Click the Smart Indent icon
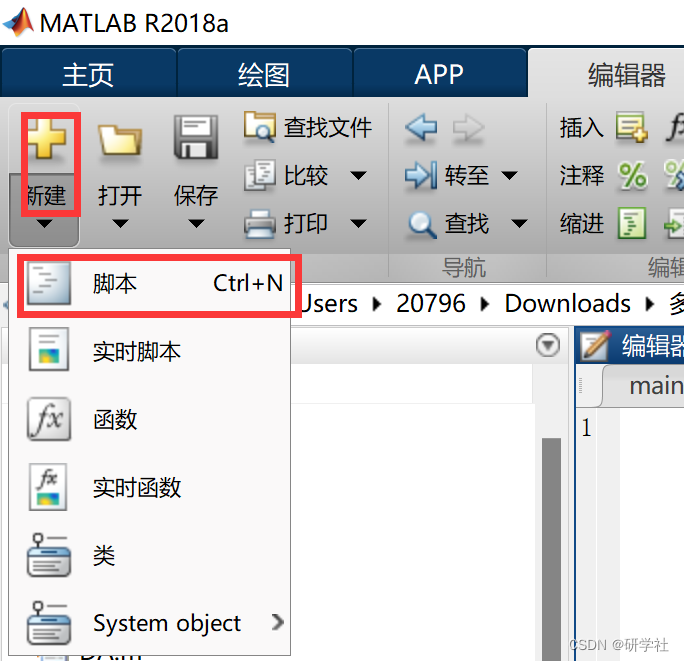Screen dimensions: 684x661 pos(632,223)
